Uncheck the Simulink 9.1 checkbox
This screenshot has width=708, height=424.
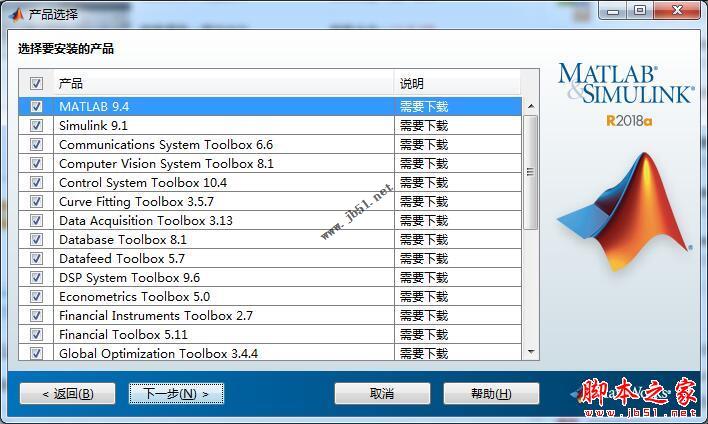pos(36,126)
